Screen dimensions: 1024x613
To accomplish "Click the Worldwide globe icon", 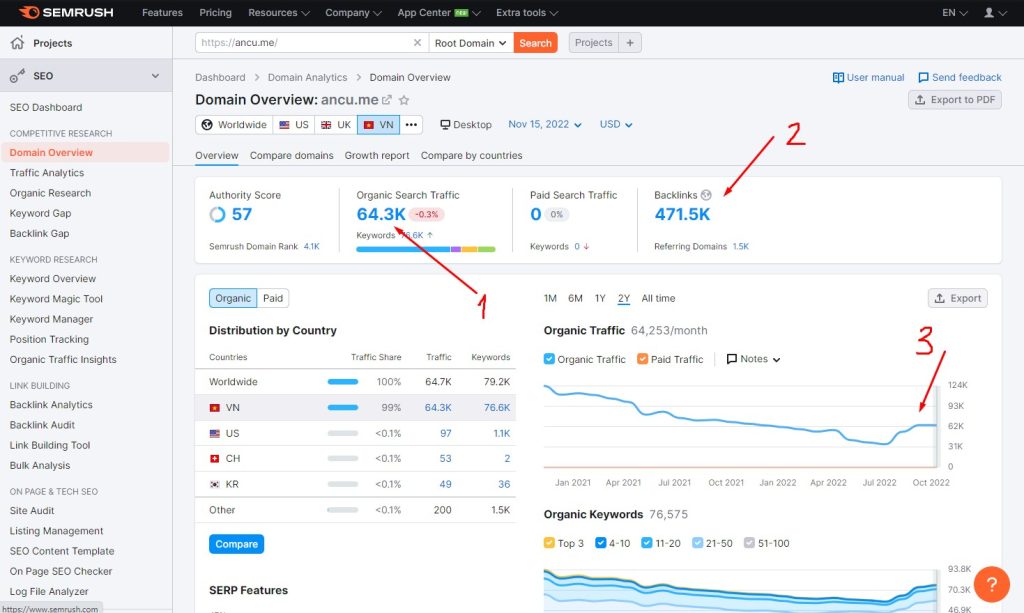I will [207, 125].
